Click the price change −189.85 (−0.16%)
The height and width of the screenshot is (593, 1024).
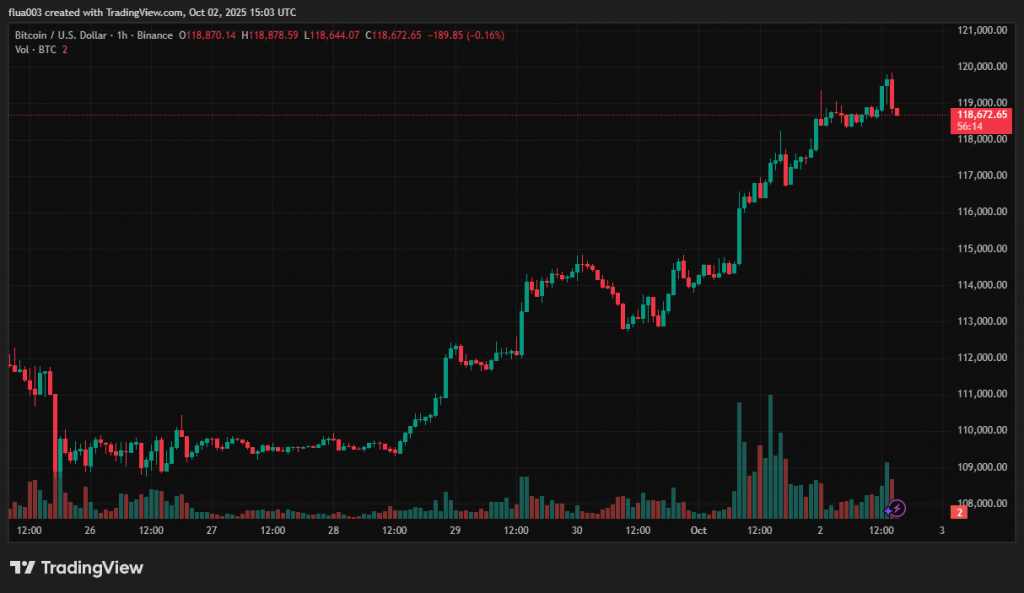coord(467,35)
